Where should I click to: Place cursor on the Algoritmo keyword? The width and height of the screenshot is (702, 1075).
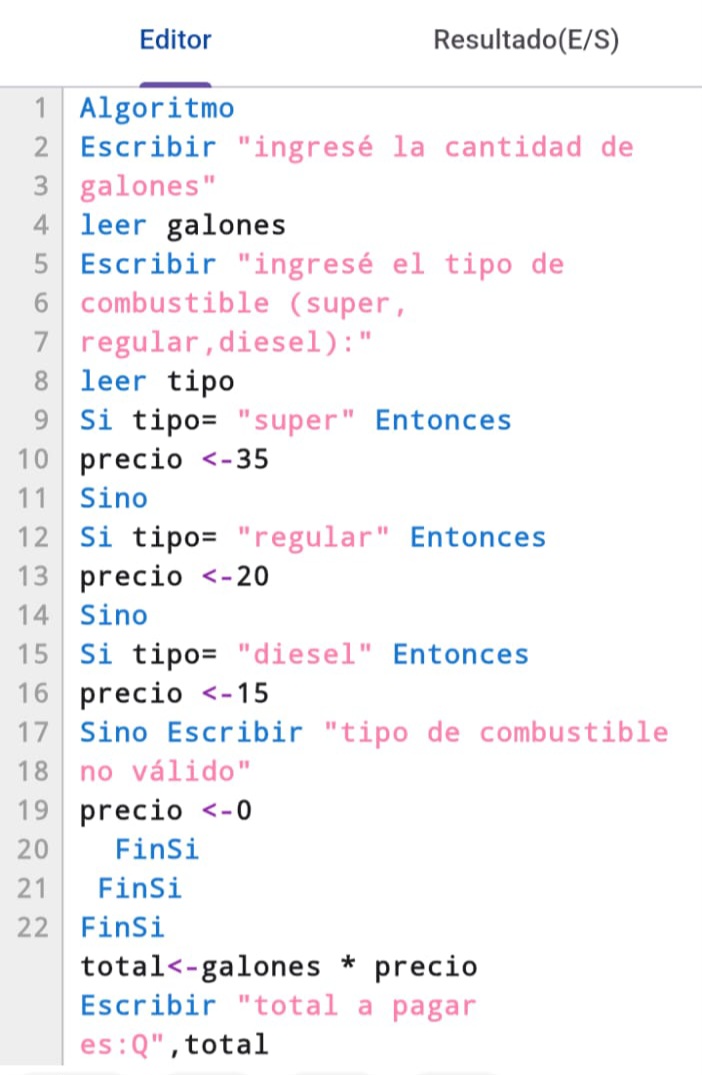pos(157,108)
